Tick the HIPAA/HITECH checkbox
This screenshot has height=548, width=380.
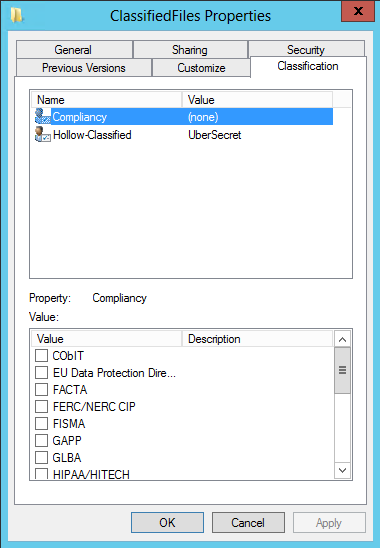pos(41,474)
